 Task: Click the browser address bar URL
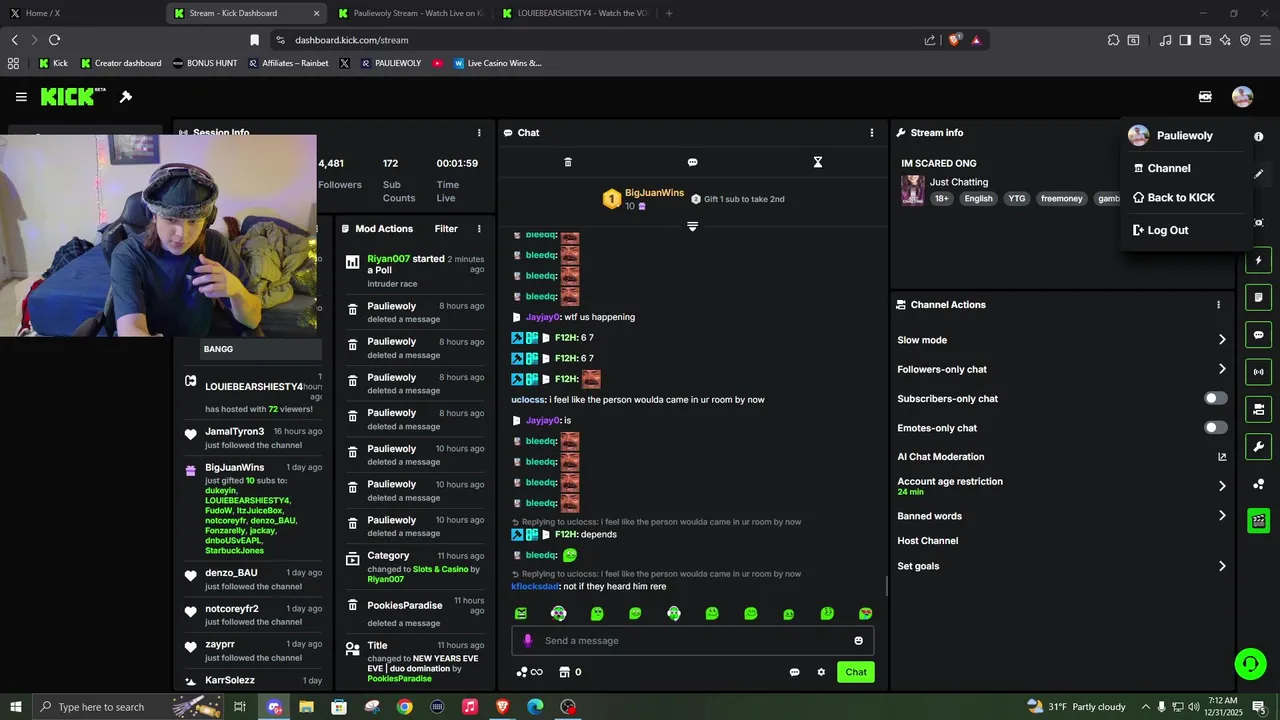coord(352,40)
